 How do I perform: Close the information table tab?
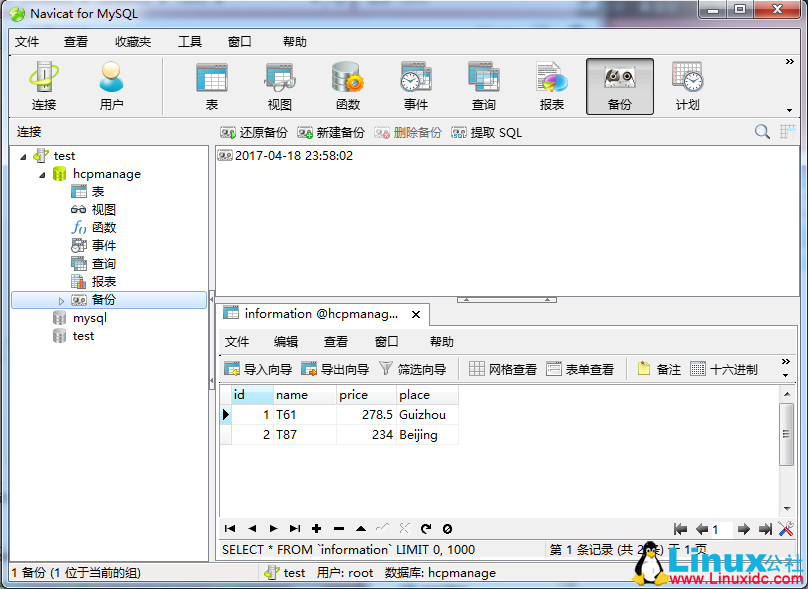coord(416,314)
